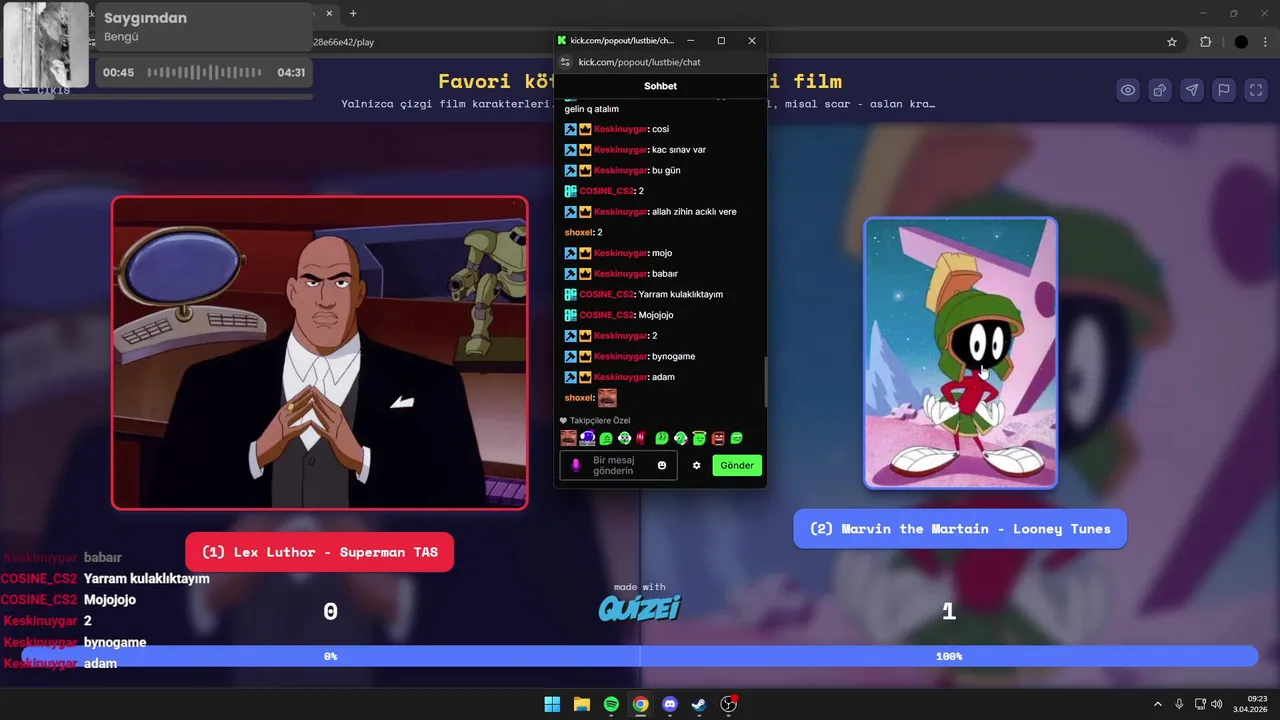This screenshot has height=720, width=1280.
Task: Click the Gönder send button in chat
Action: click(737, 465)
